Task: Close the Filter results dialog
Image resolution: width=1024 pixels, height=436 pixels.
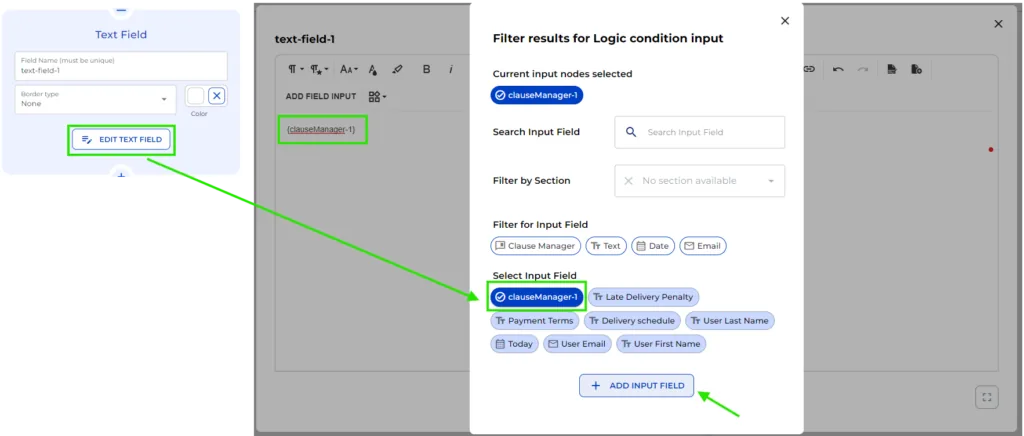Action: [785, 21]
